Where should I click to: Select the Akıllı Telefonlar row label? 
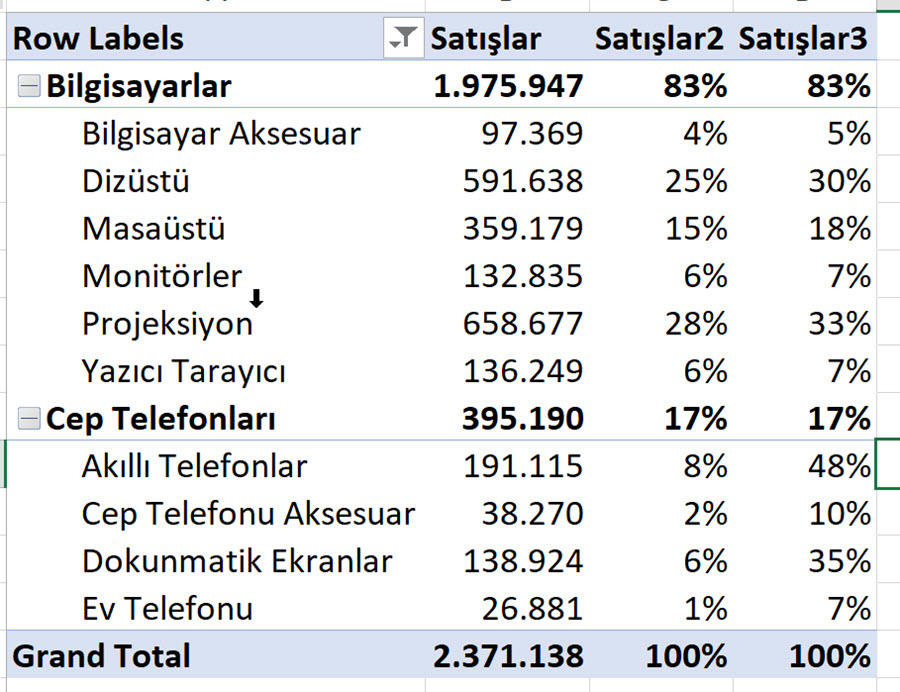[195, 466]
